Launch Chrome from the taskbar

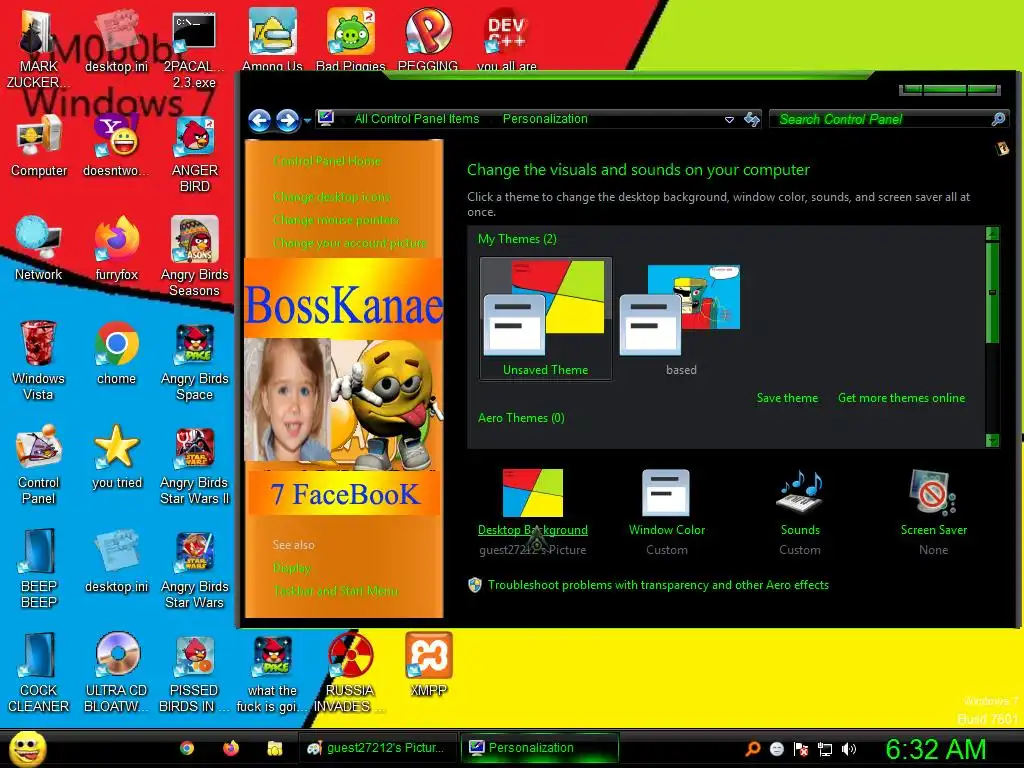coord(187,748)
